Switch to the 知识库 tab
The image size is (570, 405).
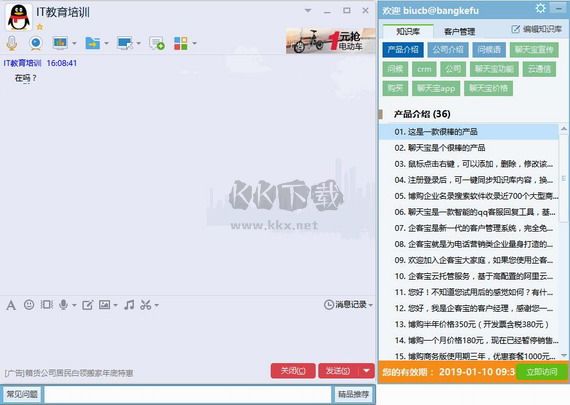tap(408, 31)
